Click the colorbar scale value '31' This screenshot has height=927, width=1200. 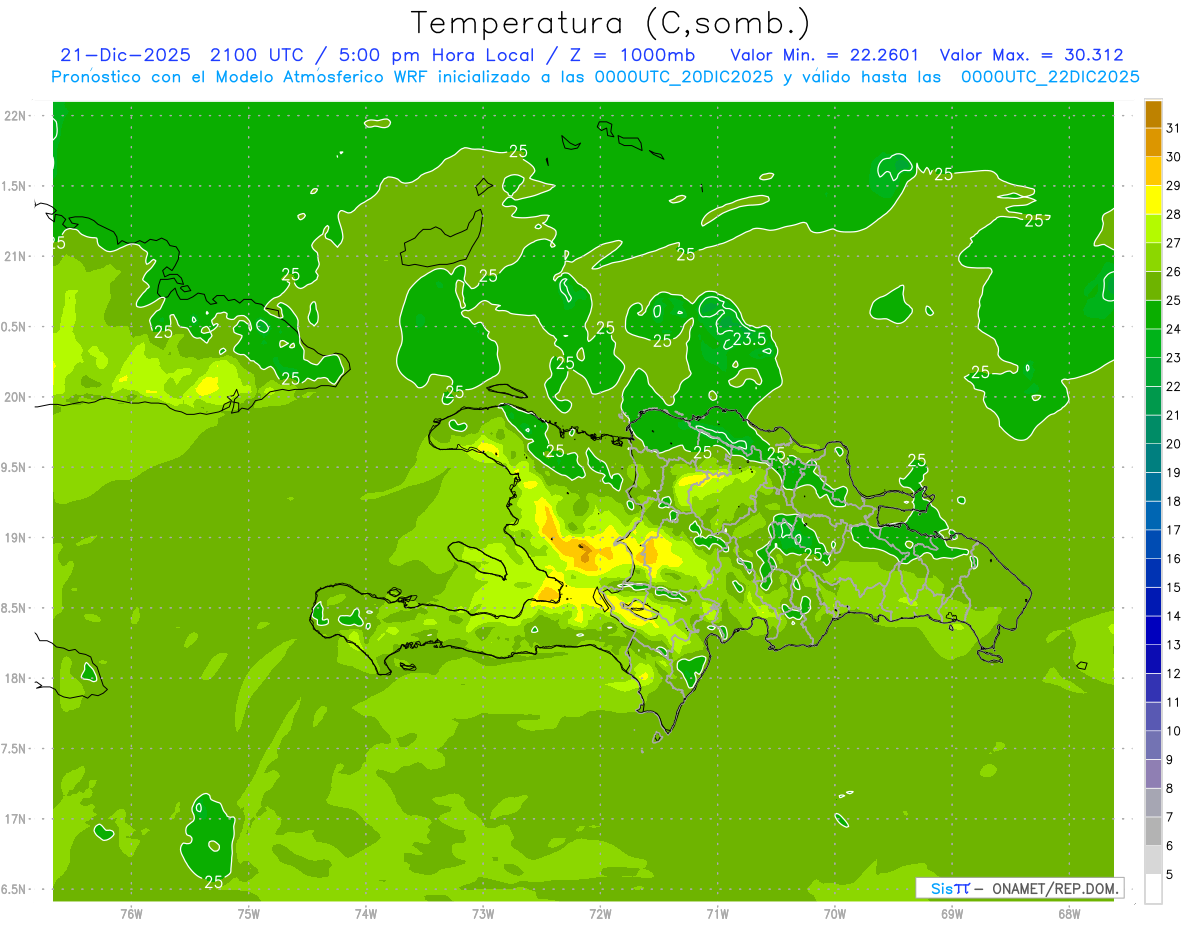1174,128
